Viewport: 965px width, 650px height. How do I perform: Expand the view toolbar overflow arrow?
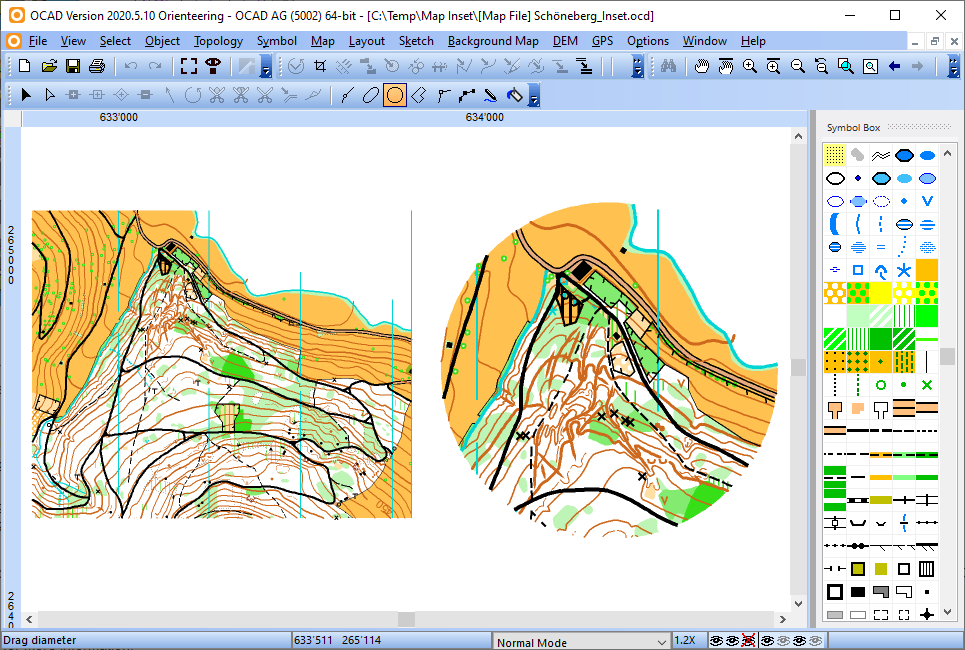tap(953, 66)
